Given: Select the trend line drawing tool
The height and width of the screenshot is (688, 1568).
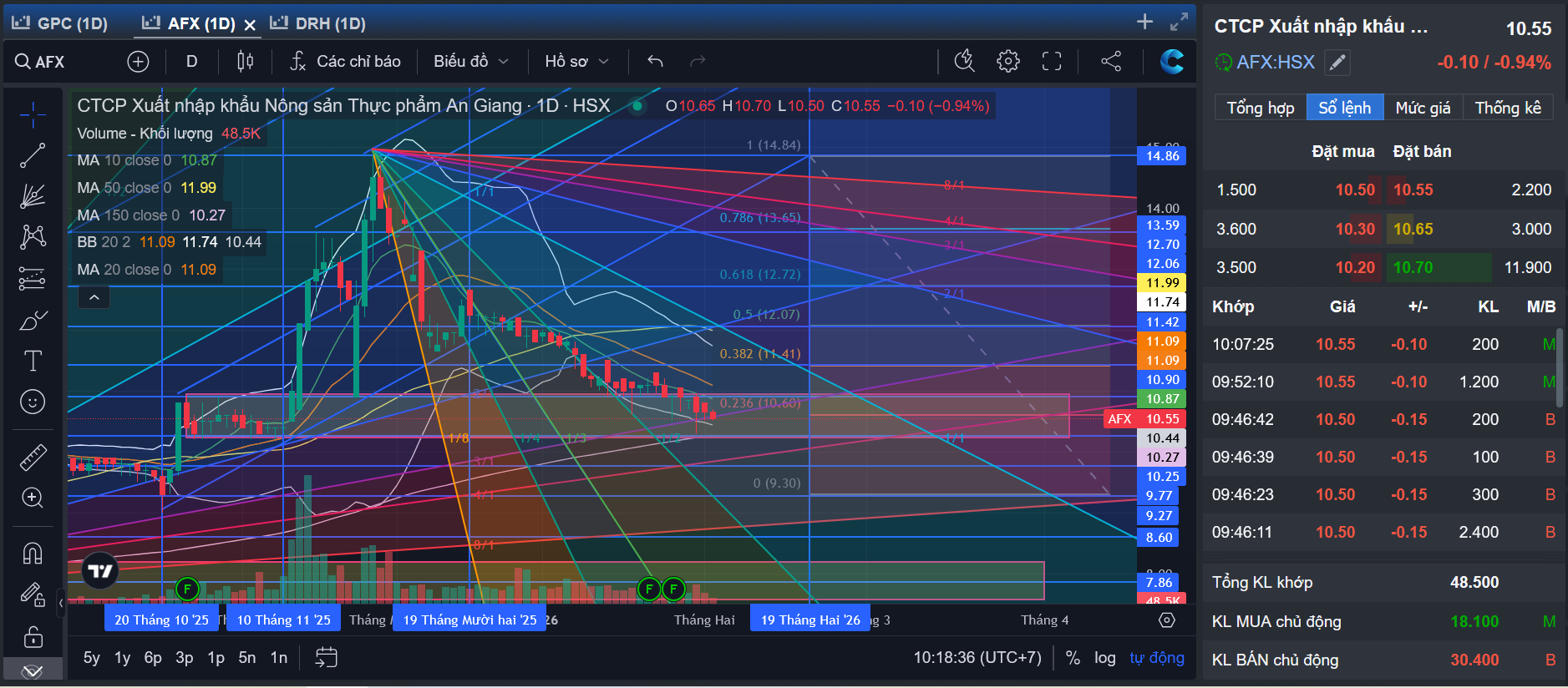Looking at the screenshot, I should pos(33,155).
